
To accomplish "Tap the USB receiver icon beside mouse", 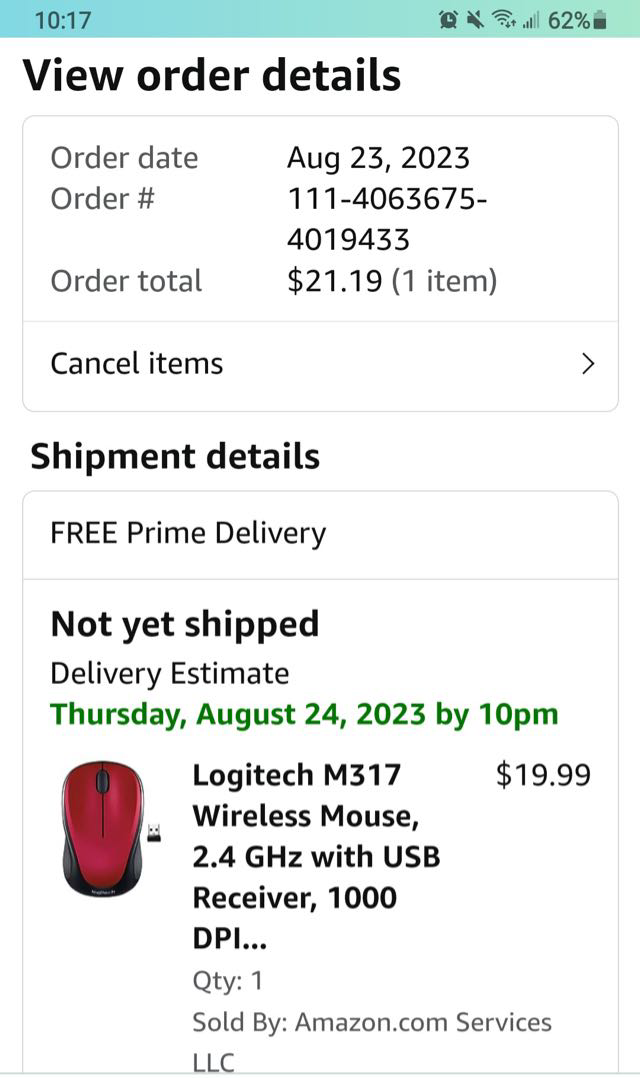I will [x=156, y=829].
